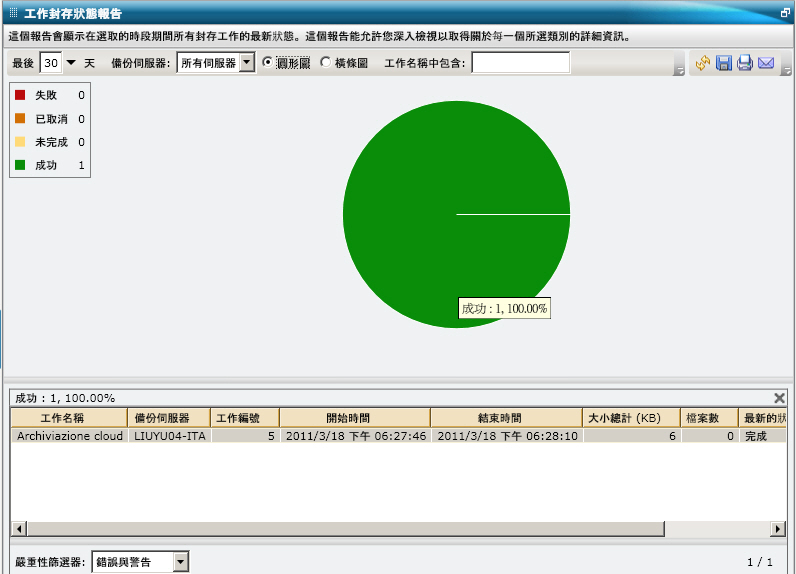Screen dimensions: 796x574
Task: Select the 圓形圖 pie chart radio button
Action: tap(268, 62)
